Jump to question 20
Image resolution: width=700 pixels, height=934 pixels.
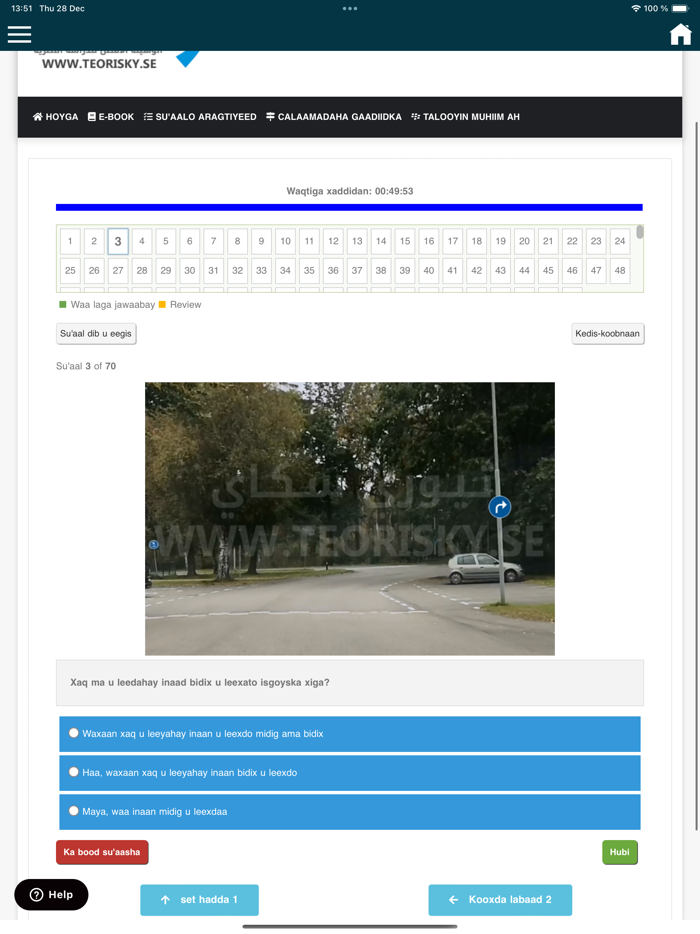coord(524,241)
